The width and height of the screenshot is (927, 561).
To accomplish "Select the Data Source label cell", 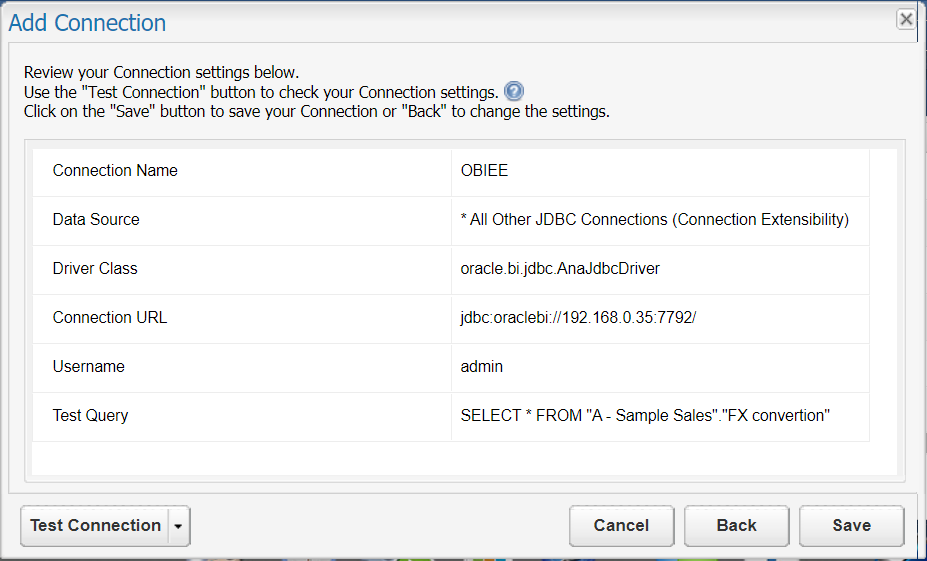I will tap(96, 220).
